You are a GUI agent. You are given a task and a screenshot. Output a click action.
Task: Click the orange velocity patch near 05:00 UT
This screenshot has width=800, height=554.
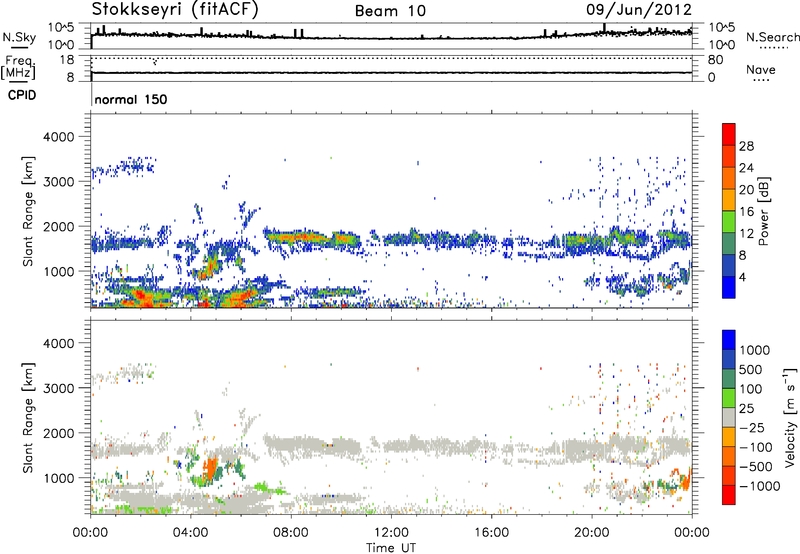210,469
